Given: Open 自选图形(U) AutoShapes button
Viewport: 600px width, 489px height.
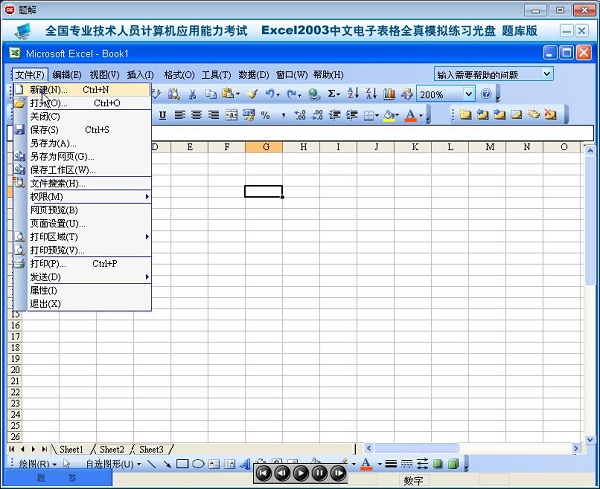Looking at the screenshot, I should (x=112, y=464).
